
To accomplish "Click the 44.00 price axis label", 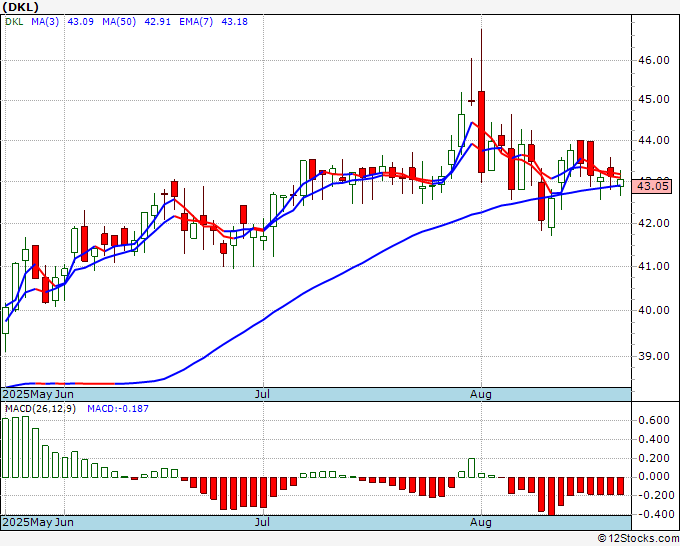I will click(x=654, y=141).
